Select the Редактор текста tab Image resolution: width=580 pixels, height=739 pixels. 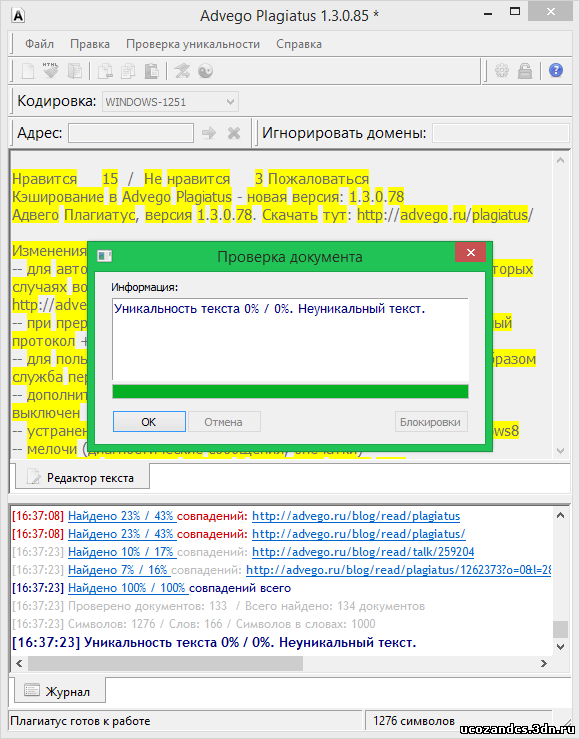[82, 477]
